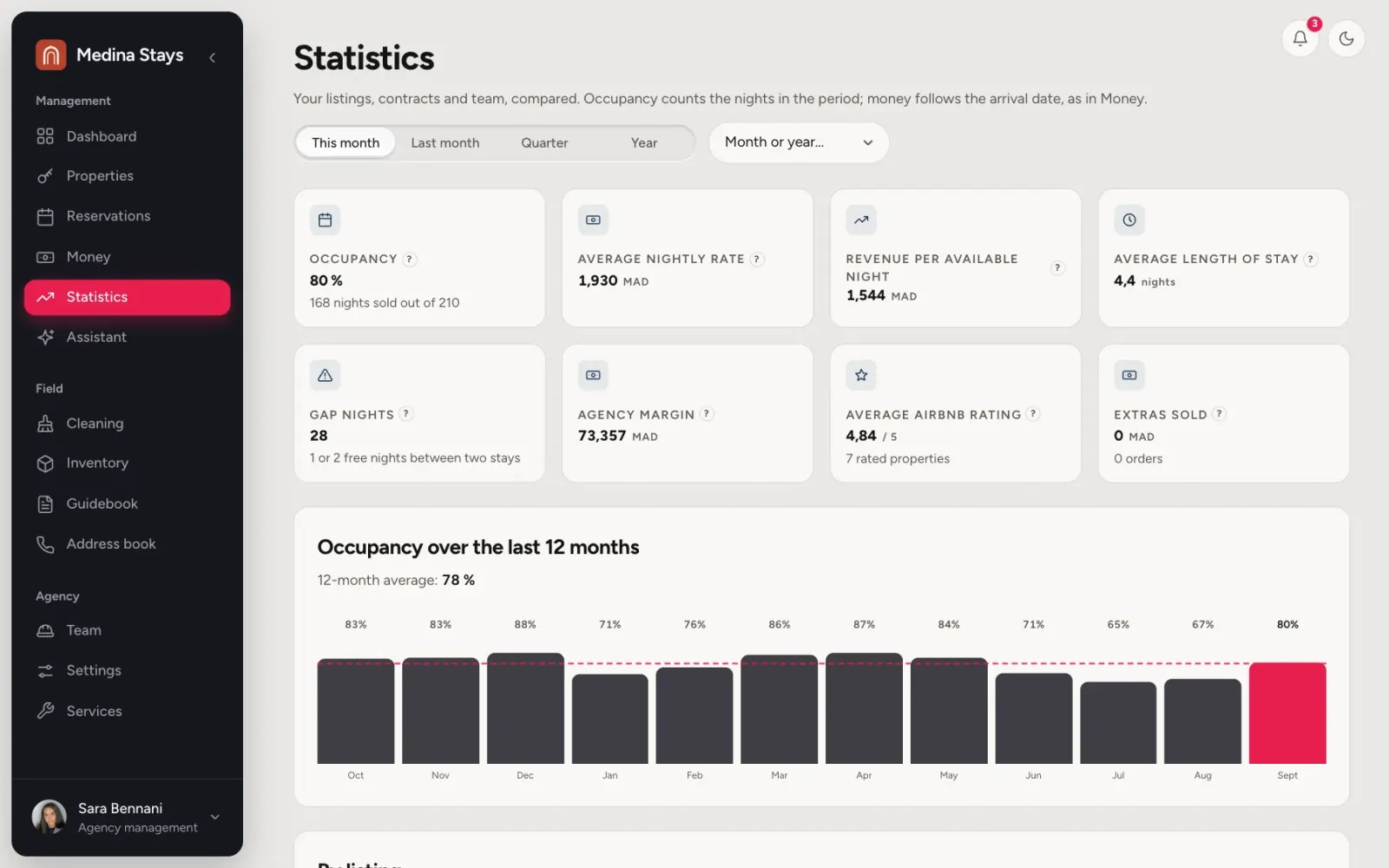Click the clock icon on Length of Stay card

click(1129, 220)
